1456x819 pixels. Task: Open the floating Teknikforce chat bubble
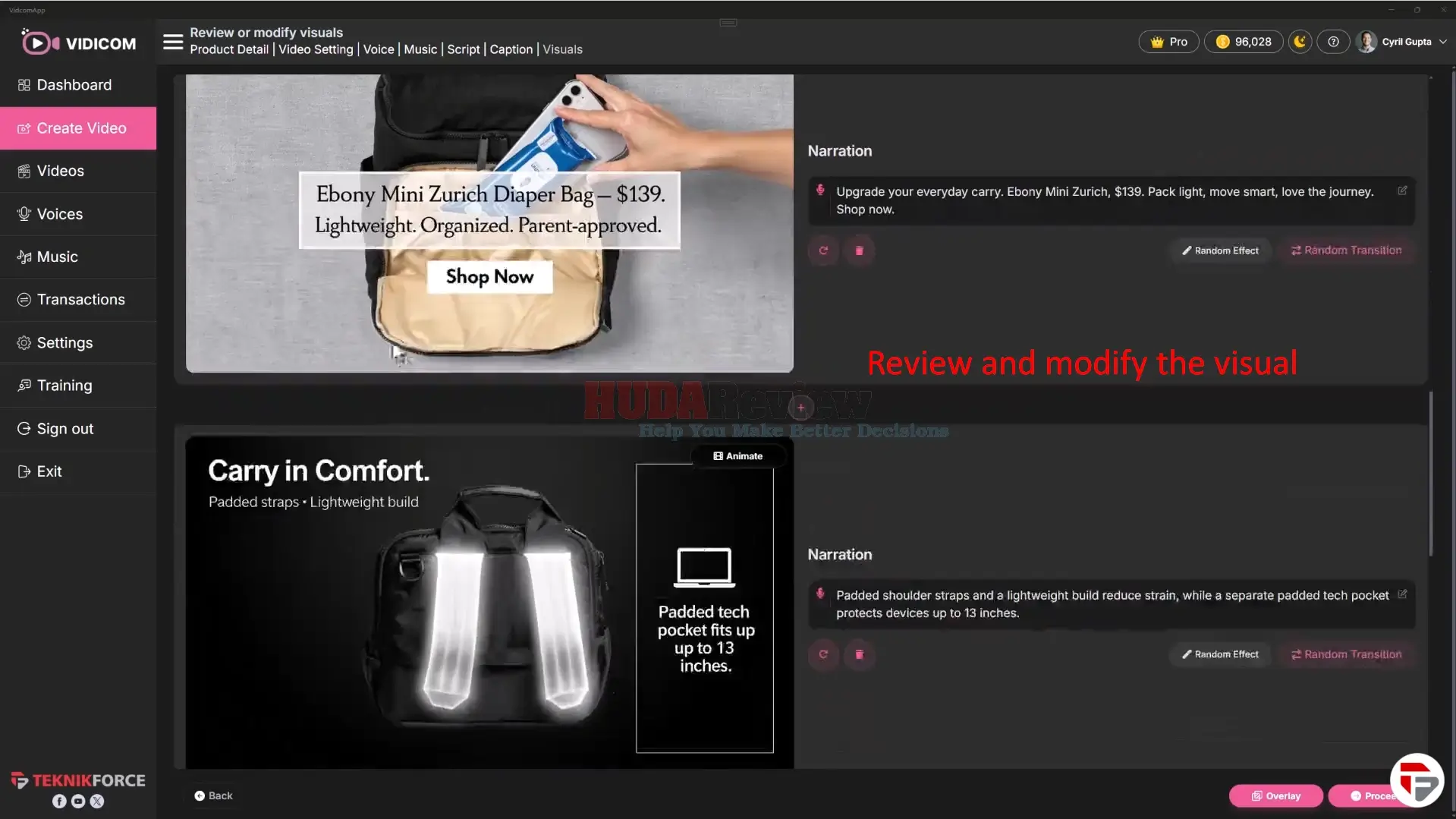[1417, 780]
